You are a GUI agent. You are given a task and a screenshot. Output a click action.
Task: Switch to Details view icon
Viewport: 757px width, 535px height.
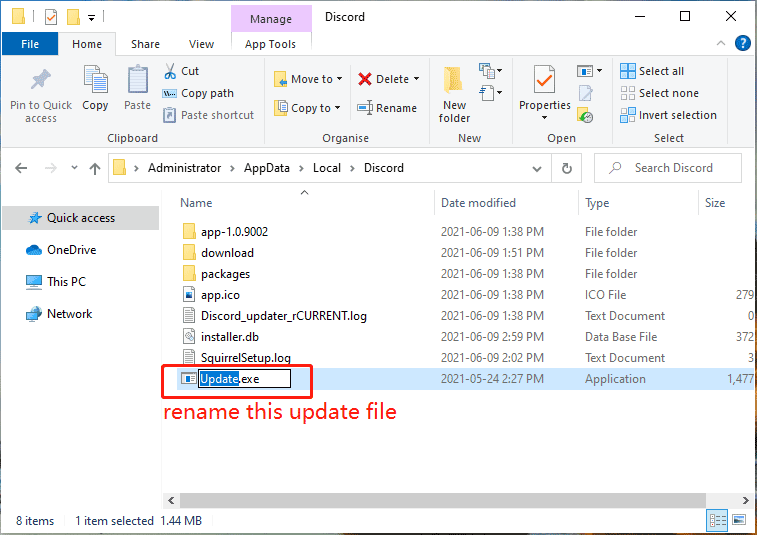[x=717, y=521]
